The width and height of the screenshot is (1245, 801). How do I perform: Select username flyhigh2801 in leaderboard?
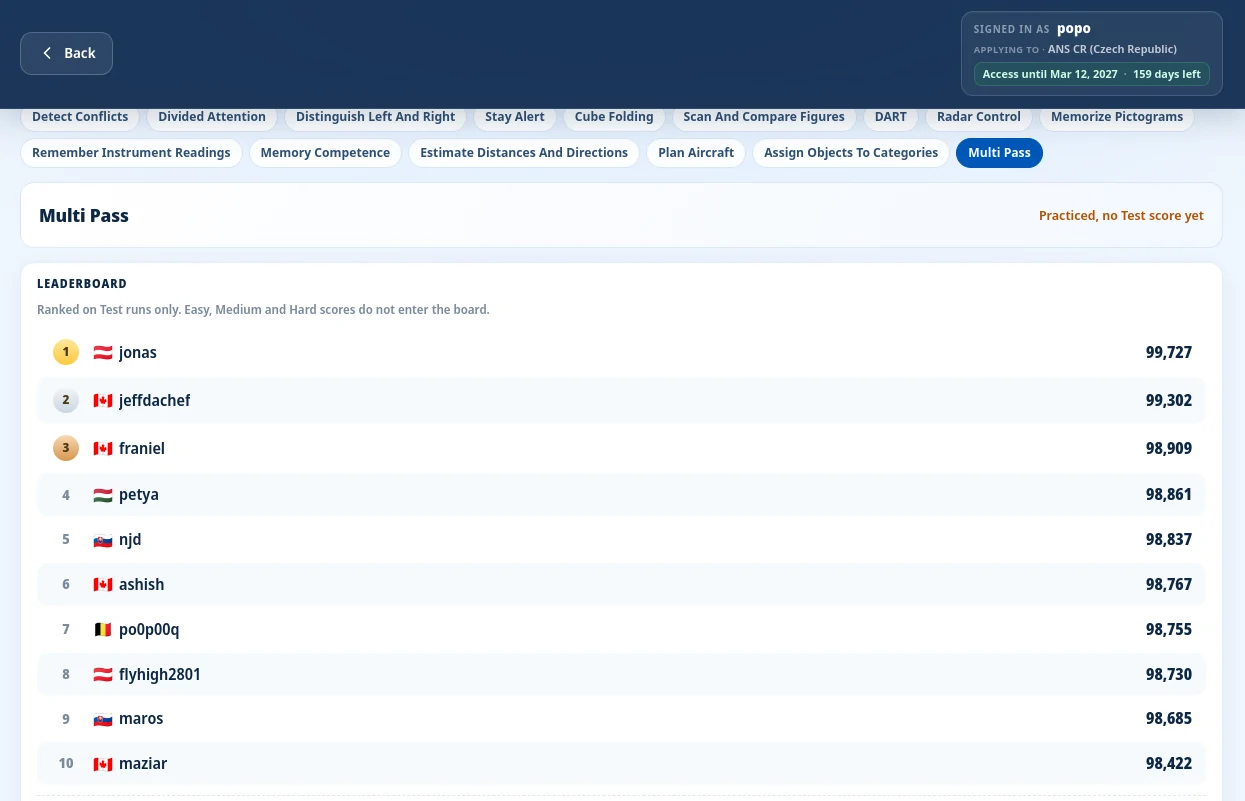tap(160, 674)
